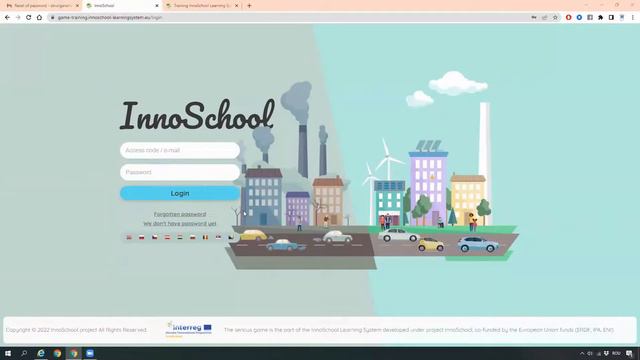This screenshot has height=360, width=640.
Task: Close the Training InnoSchool Learning tab
Action: pyautogui.click(x=236, y=6)
